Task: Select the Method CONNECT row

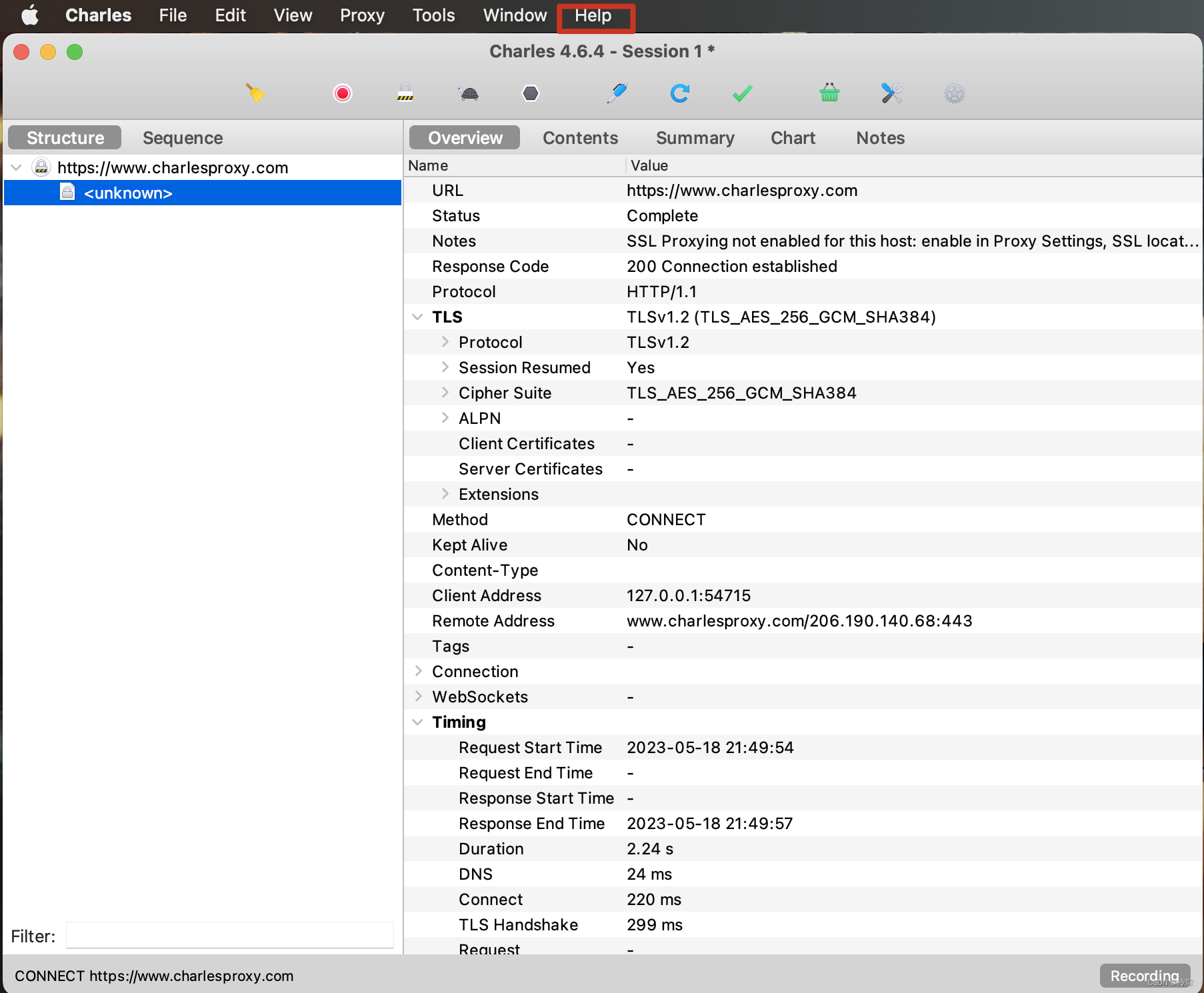Action: click(x=803, y=519)
